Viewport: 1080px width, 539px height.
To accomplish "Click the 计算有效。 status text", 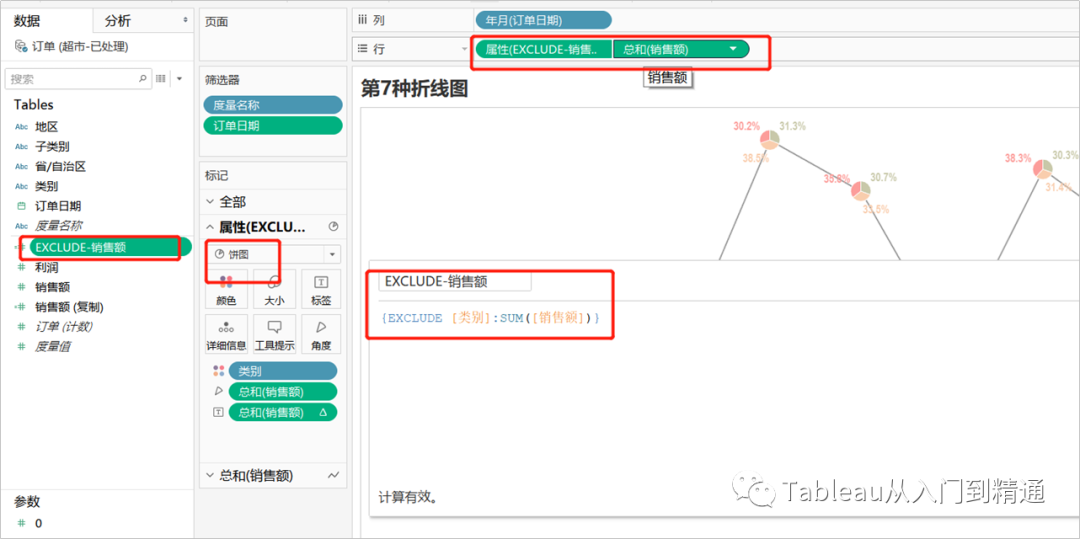I will [408, 496].
